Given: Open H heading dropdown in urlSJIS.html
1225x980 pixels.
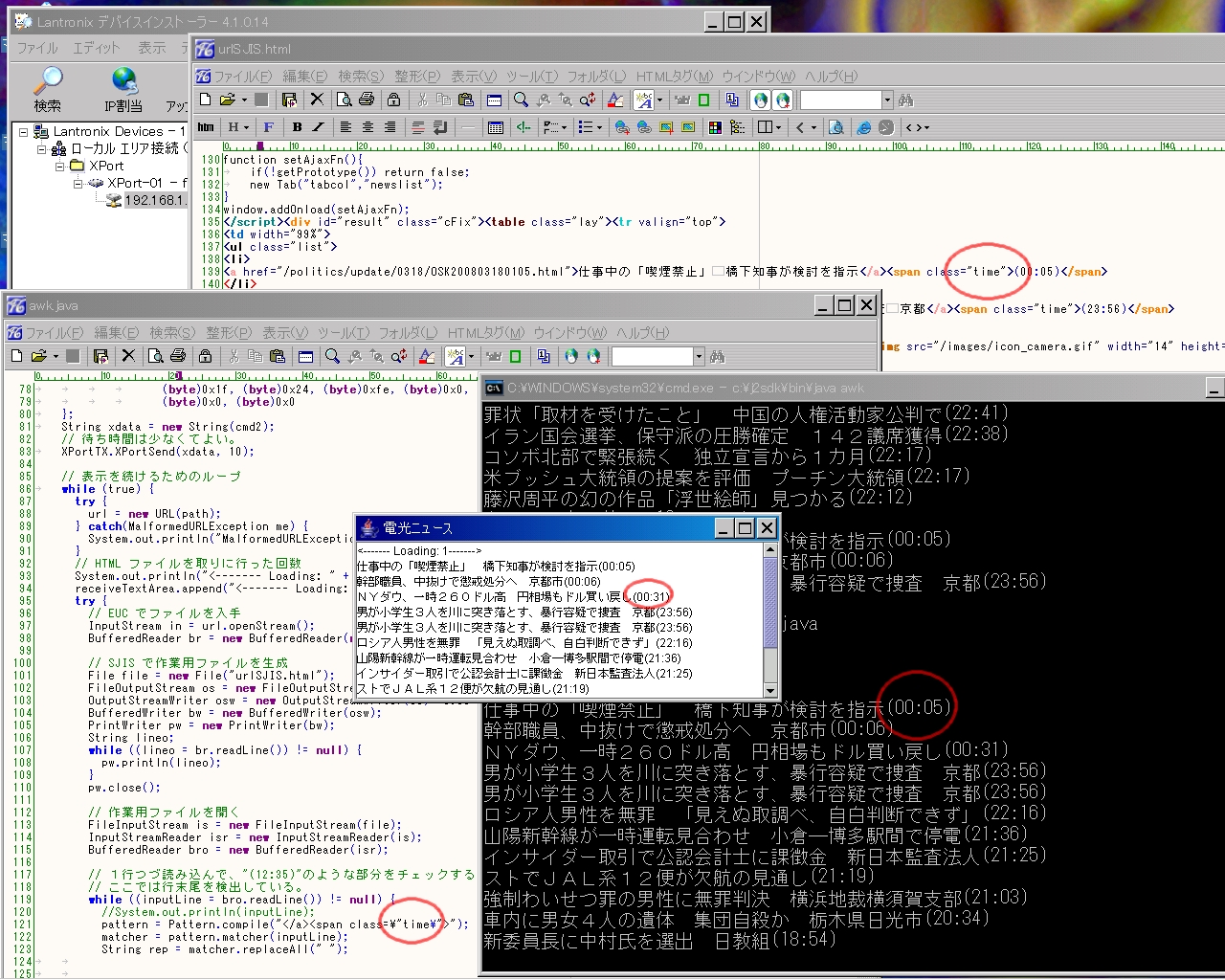Looking at the screenshot, I should click(x=246, y=127).
